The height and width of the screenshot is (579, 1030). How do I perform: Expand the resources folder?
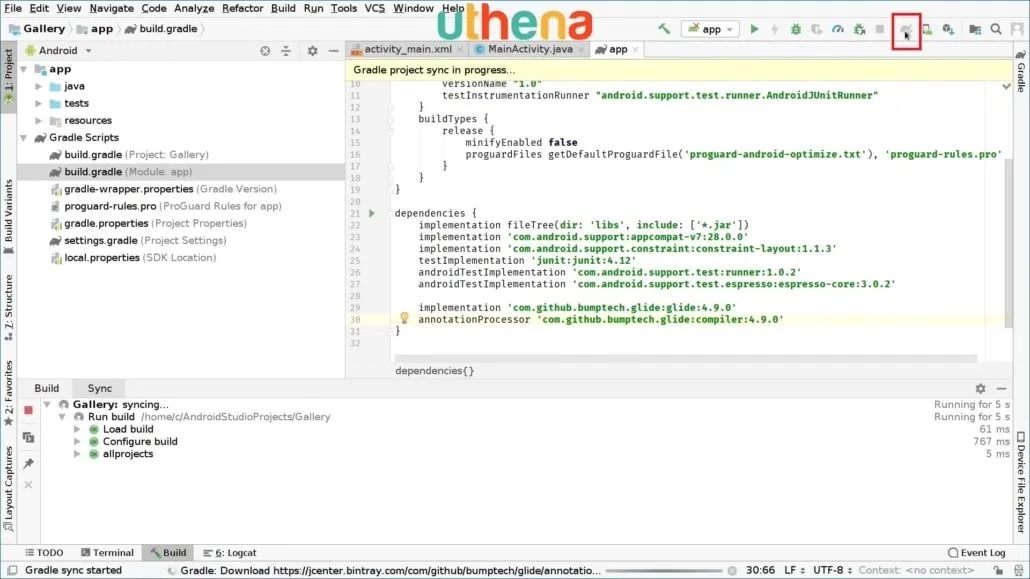pos(39,120)
